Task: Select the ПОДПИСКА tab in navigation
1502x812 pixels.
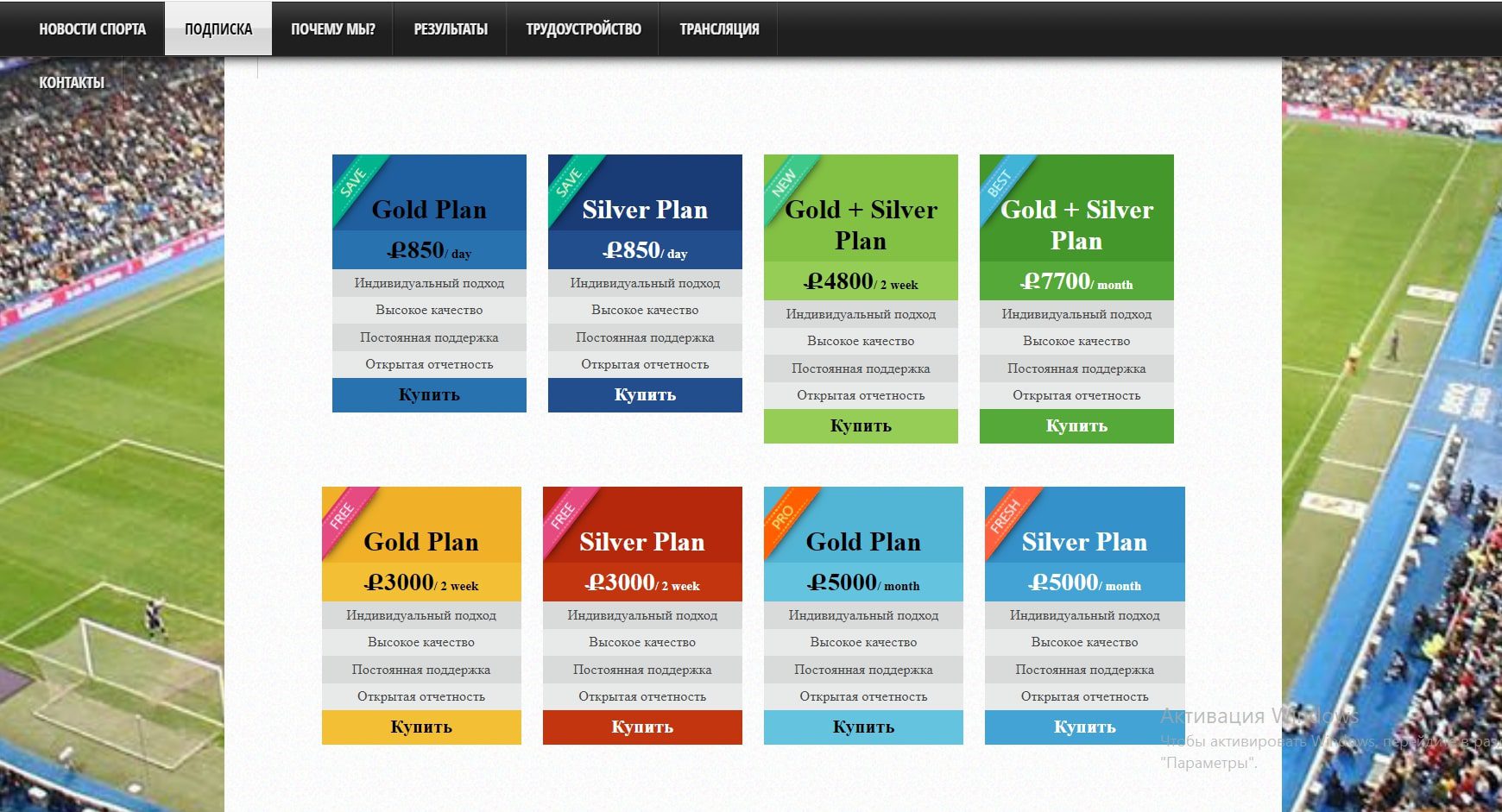Action: pyautogui.click(x=218, y=28)
